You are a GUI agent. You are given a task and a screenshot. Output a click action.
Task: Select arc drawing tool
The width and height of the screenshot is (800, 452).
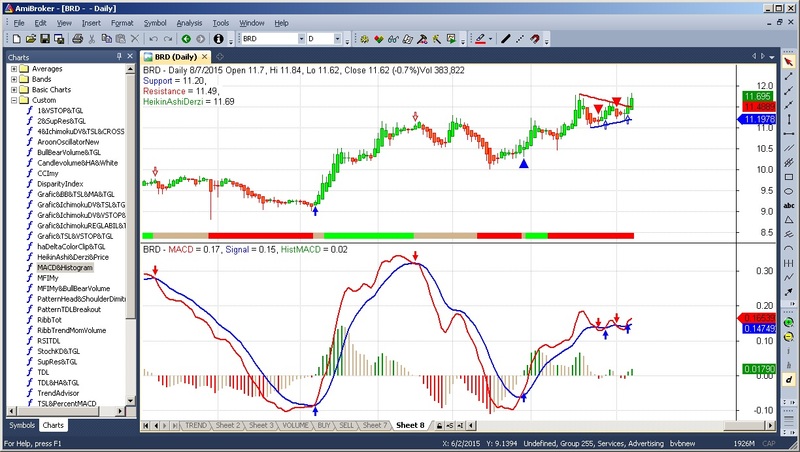coord(789,248)
